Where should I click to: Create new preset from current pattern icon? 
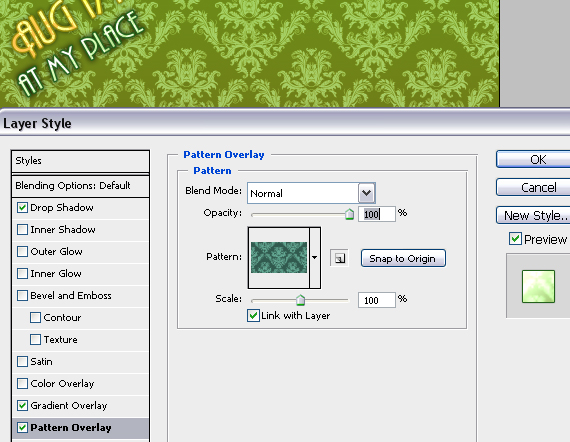(340, 258)
